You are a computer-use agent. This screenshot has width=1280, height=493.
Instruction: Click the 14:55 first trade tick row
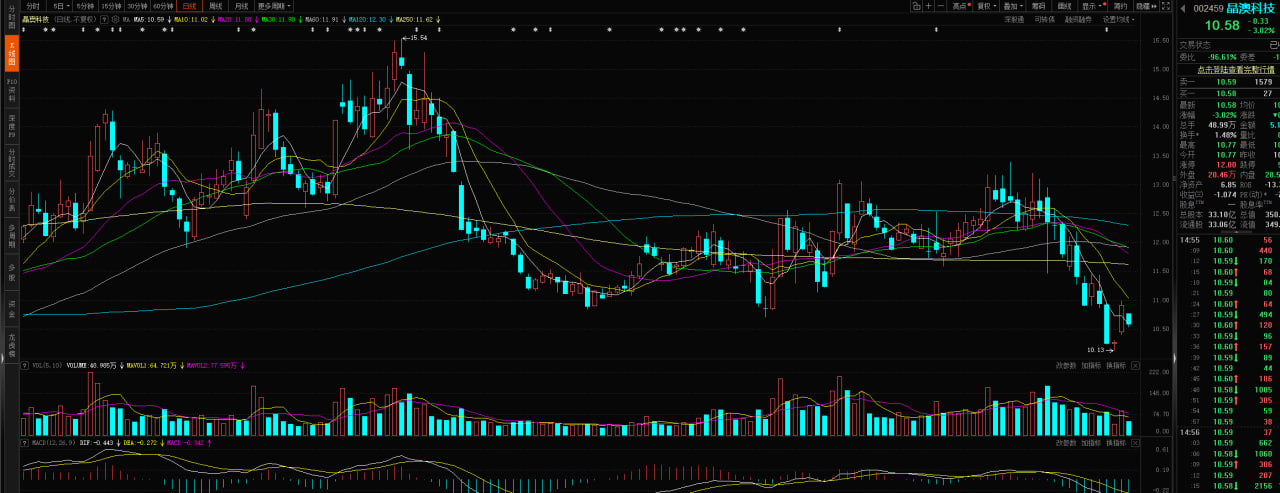(x=1229, y=240)
